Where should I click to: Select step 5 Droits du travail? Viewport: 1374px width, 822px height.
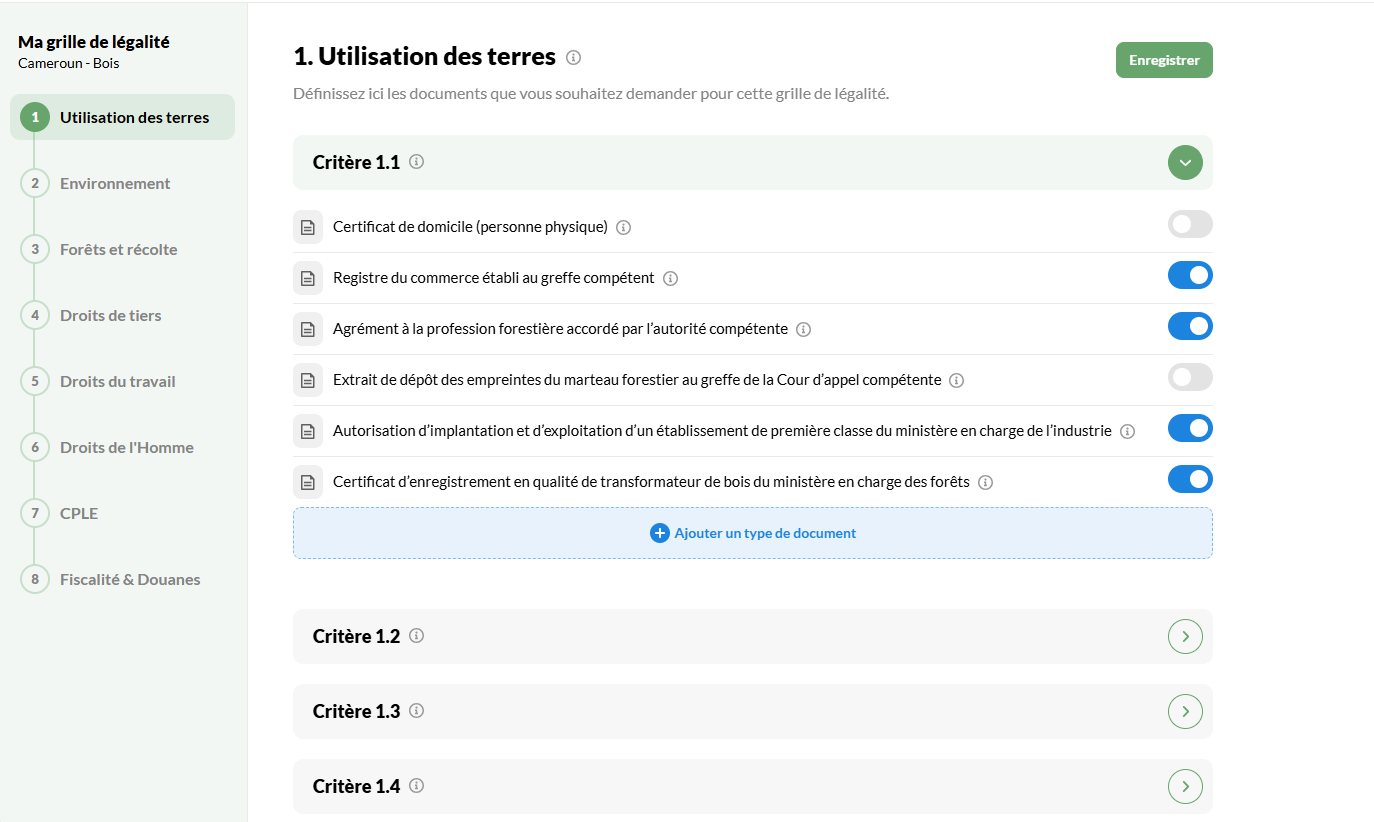pos(117,382)
